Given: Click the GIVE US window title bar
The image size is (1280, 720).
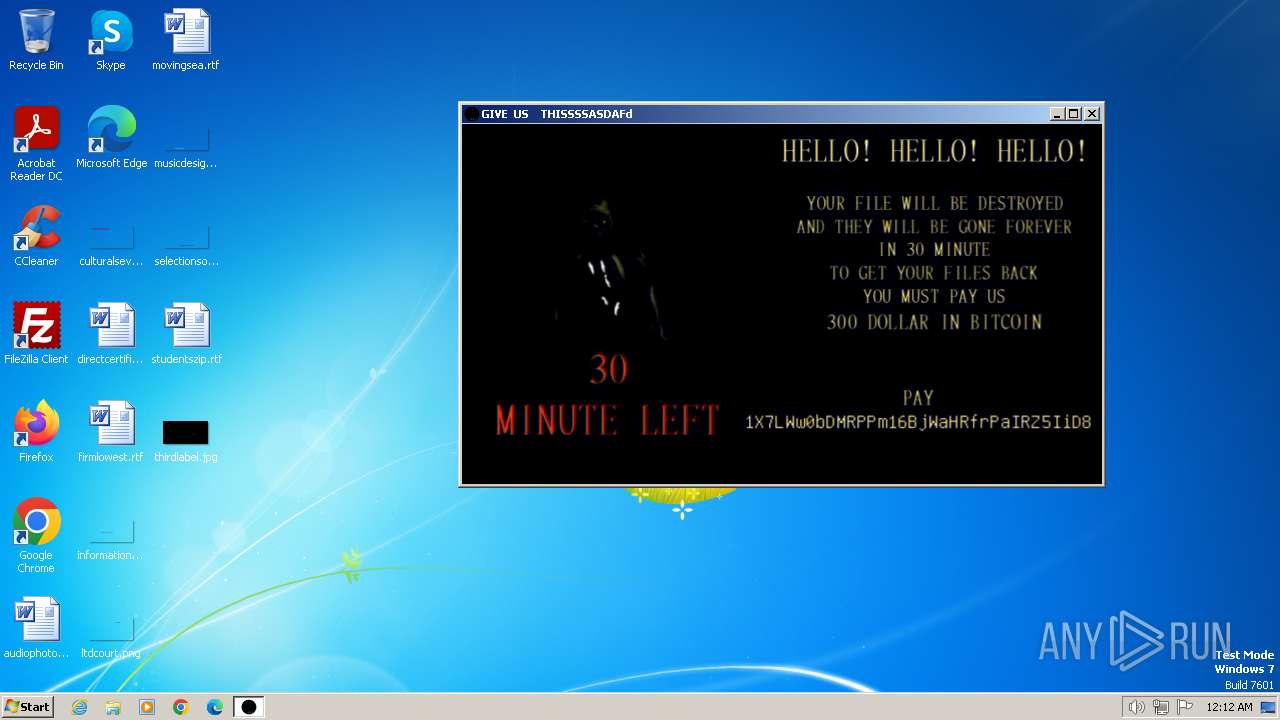Looking at the screenshot, I should [x=780, y=114].
